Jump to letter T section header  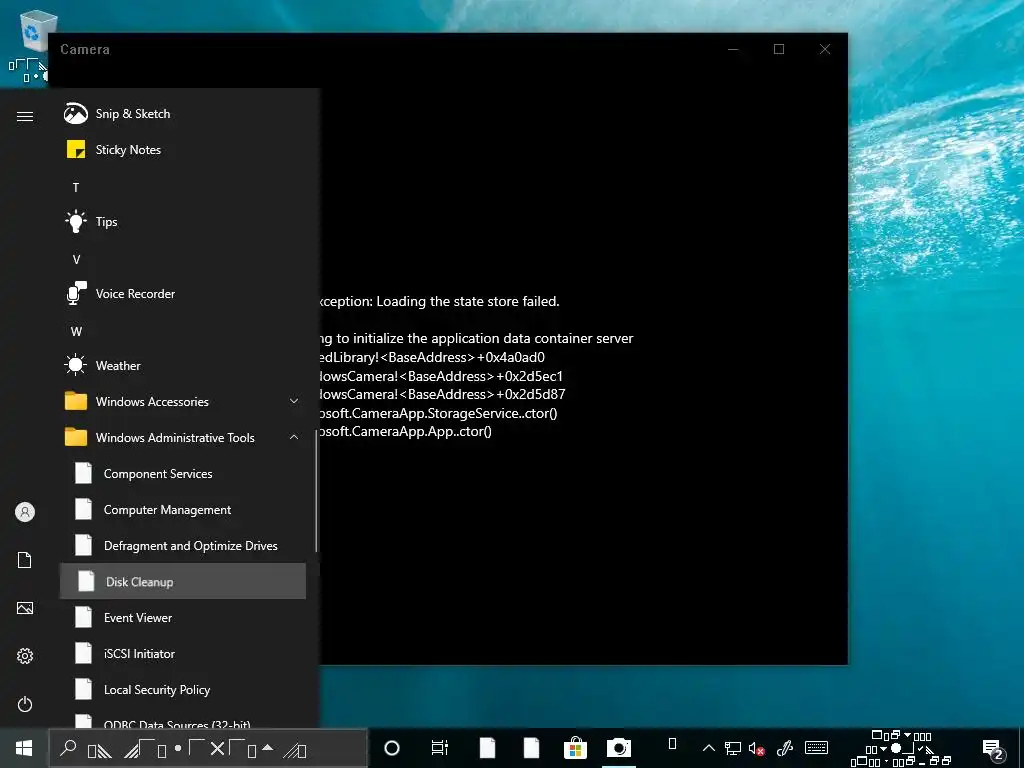(x=76, y=188)
